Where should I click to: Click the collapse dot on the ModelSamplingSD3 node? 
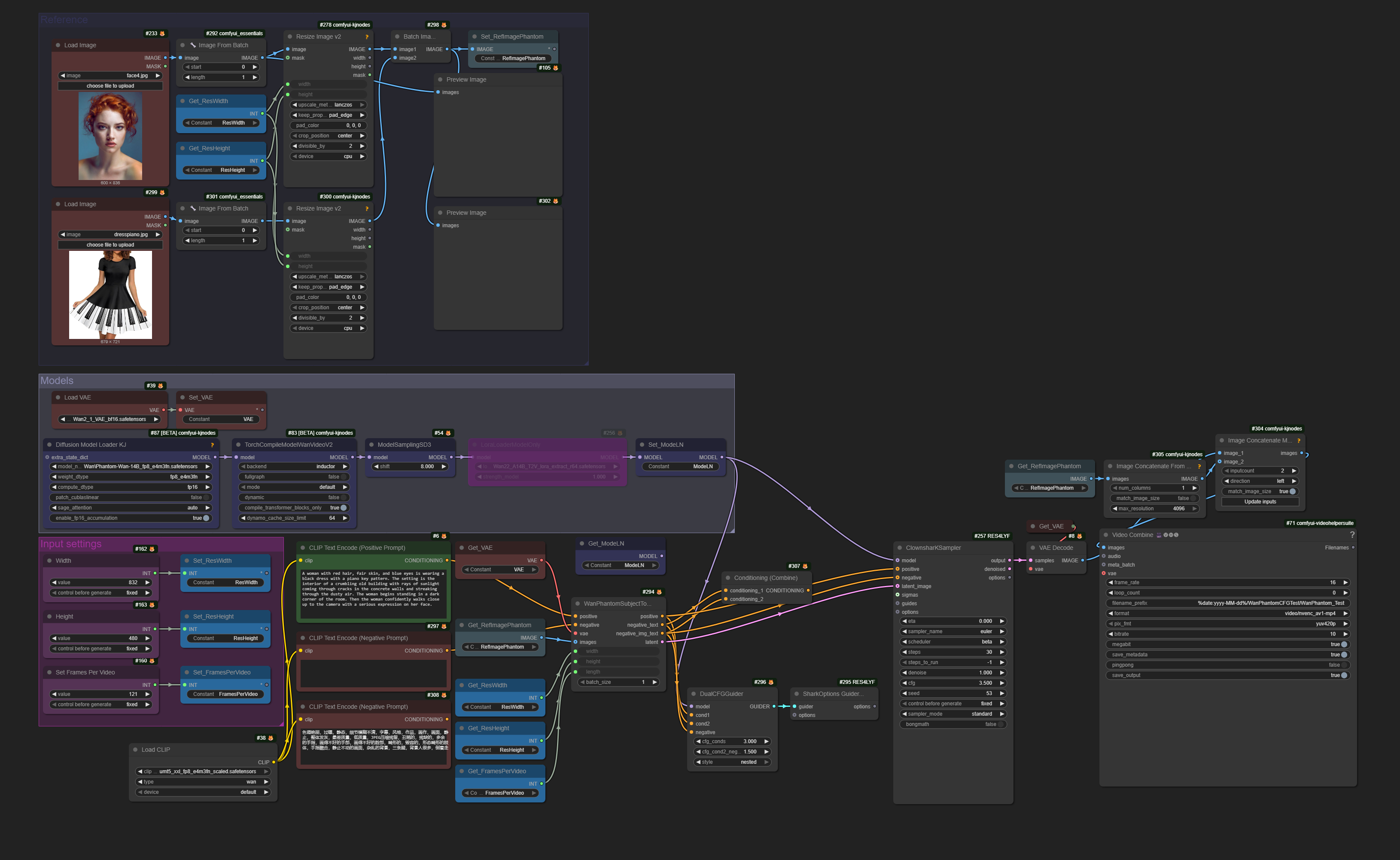point(371,445)
